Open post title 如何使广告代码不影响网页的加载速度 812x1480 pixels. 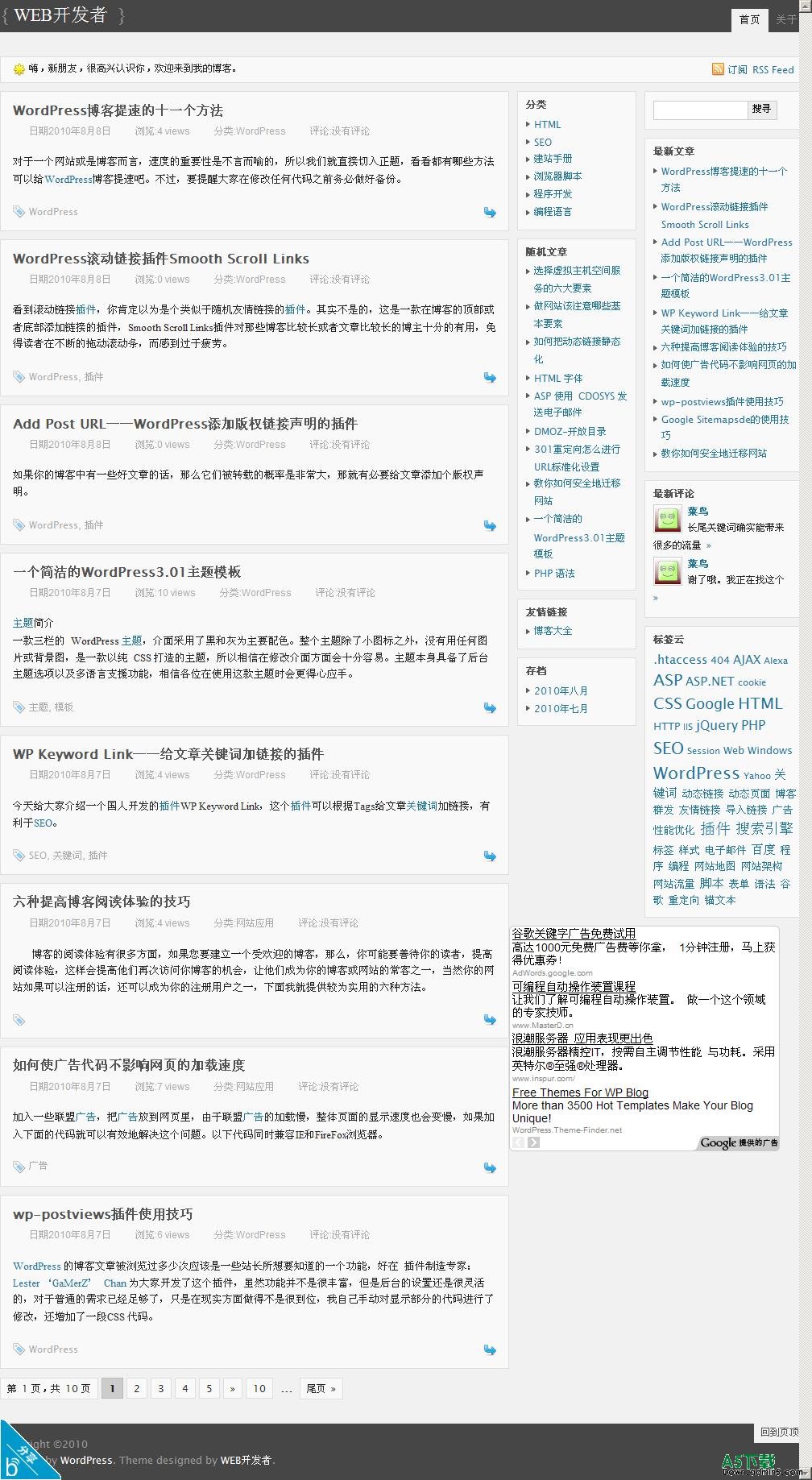[x=129, y=1065]
